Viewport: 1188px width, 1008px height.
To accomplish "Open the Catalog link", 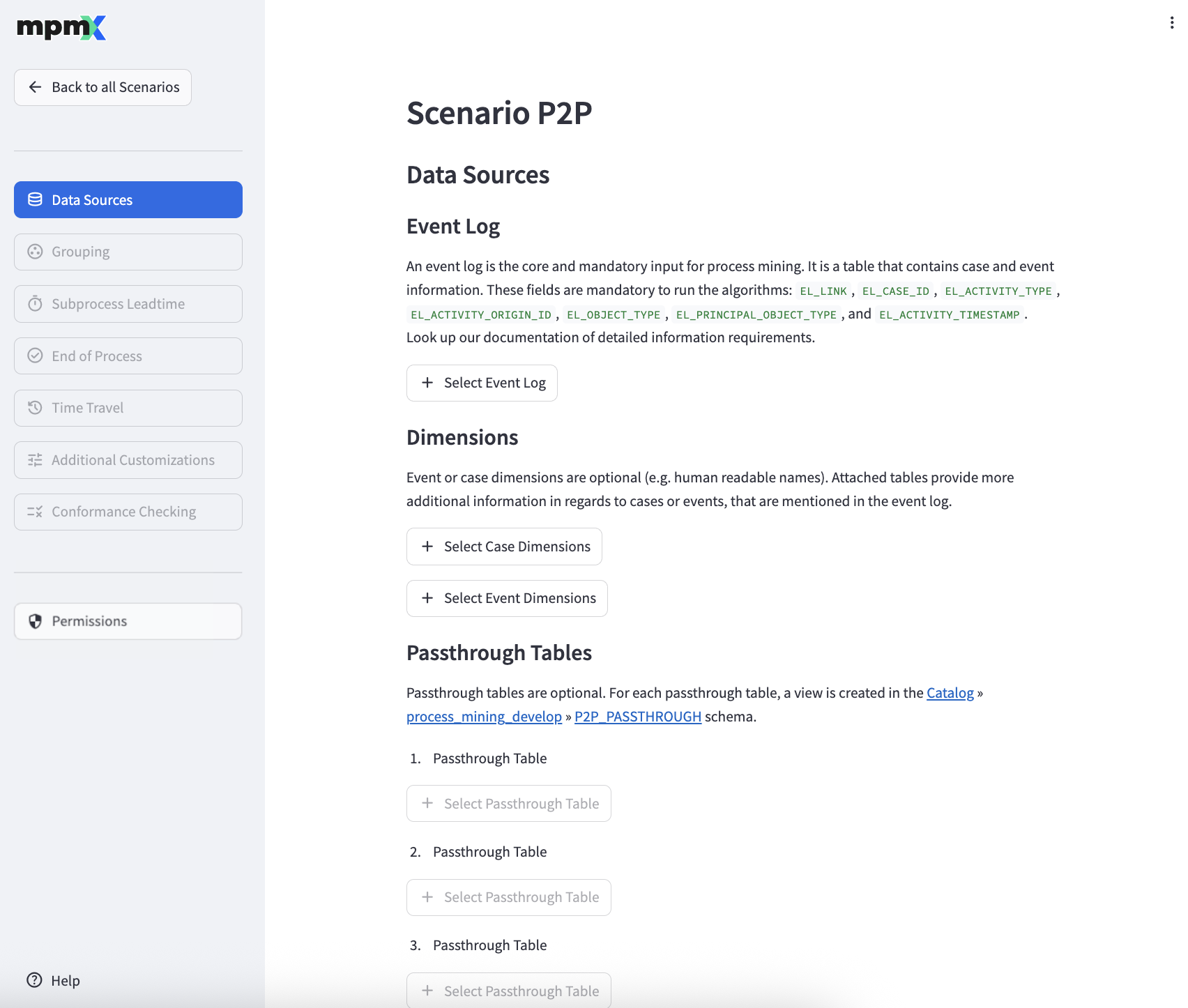I will (950, 693).
